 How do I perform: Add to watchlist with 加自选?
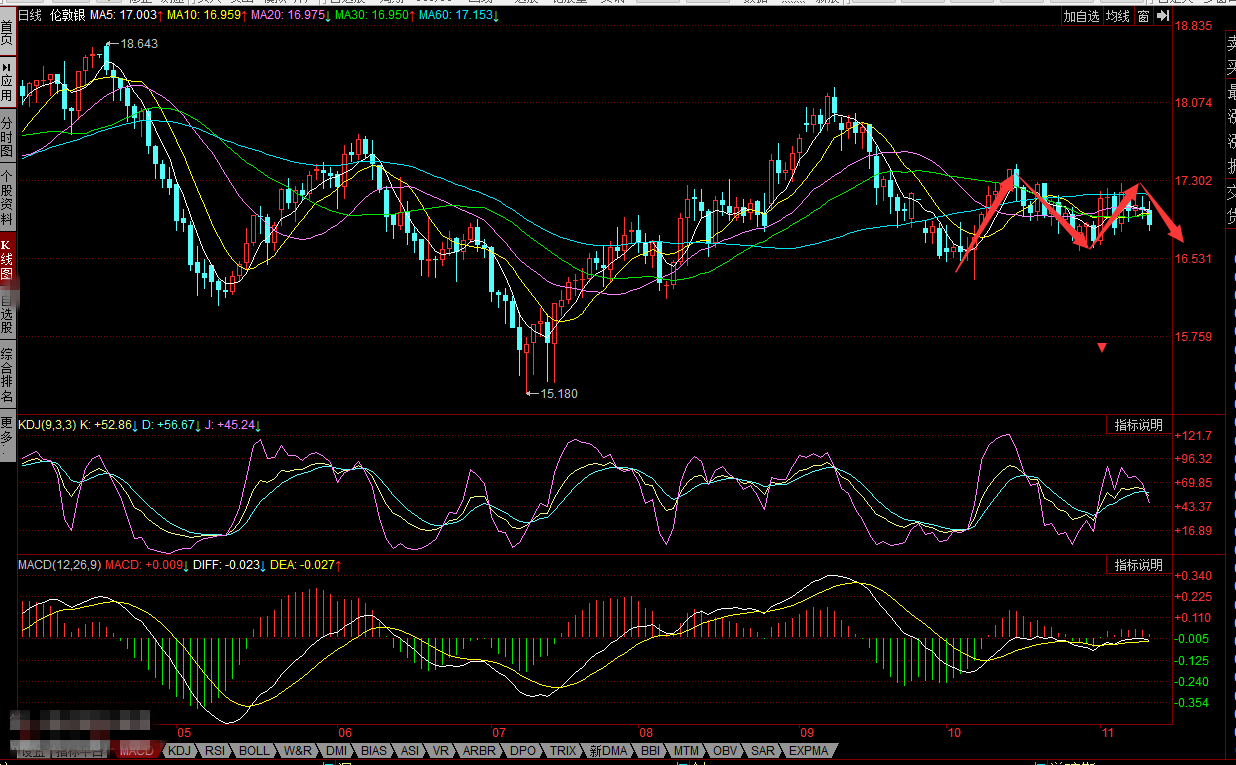pyautogui.click(x=1080, y=16)
